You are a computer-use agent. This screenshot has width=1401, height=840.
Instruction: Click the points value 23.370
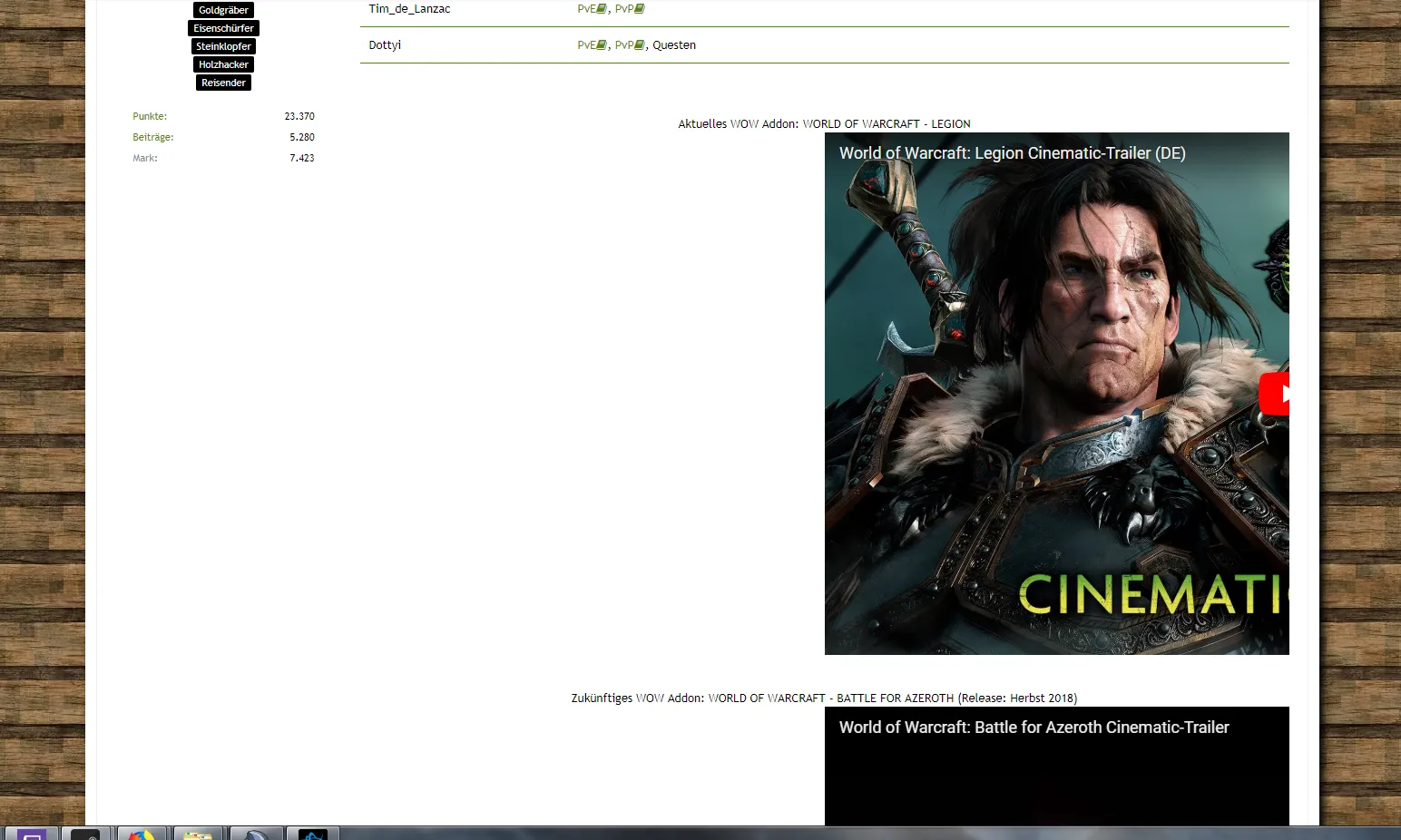click(299, 116)
